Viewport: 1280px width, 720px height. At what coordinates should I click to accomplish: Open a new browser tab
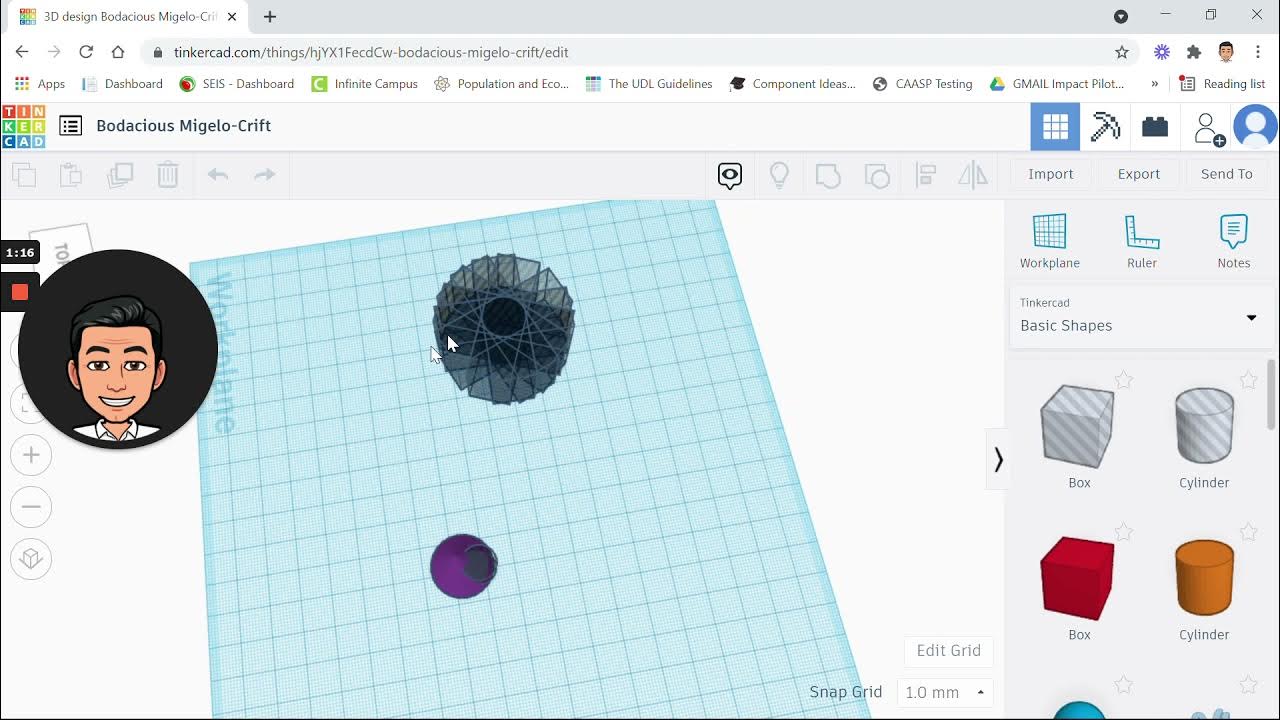tap(270, 16)
